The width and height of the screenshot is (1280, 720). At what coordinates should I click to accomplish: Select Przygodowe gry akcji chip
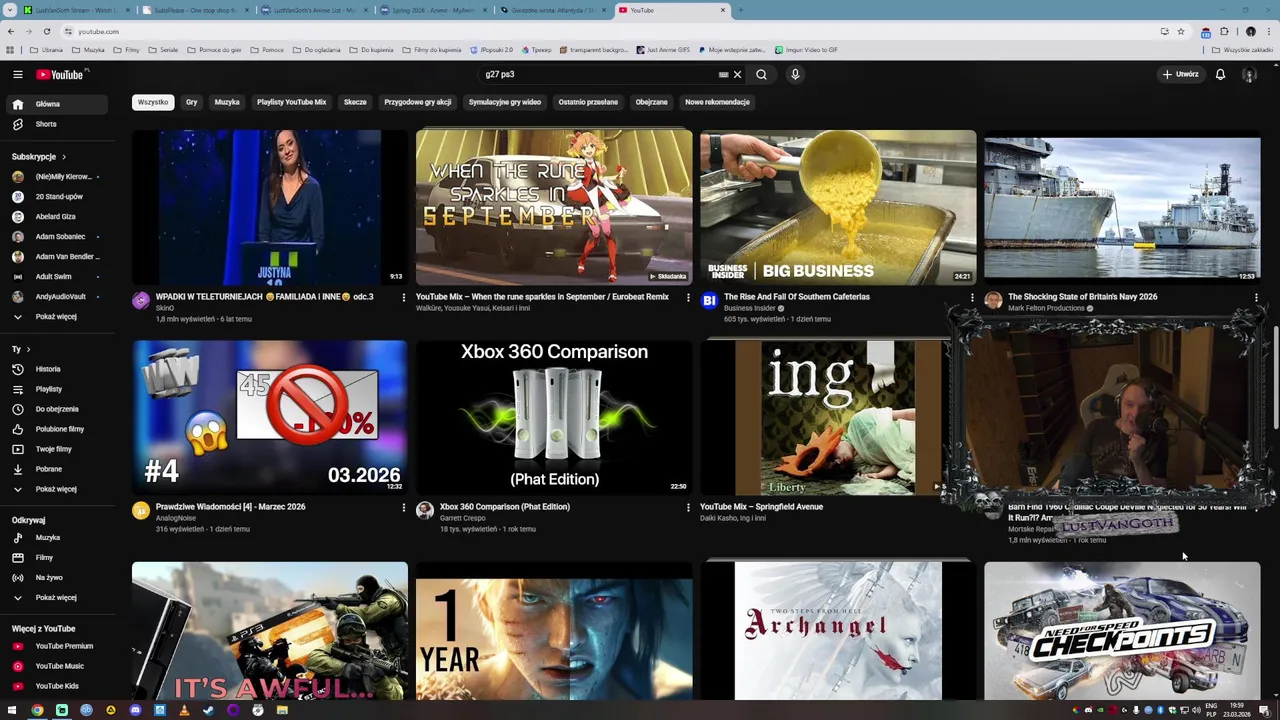(418, 102)
